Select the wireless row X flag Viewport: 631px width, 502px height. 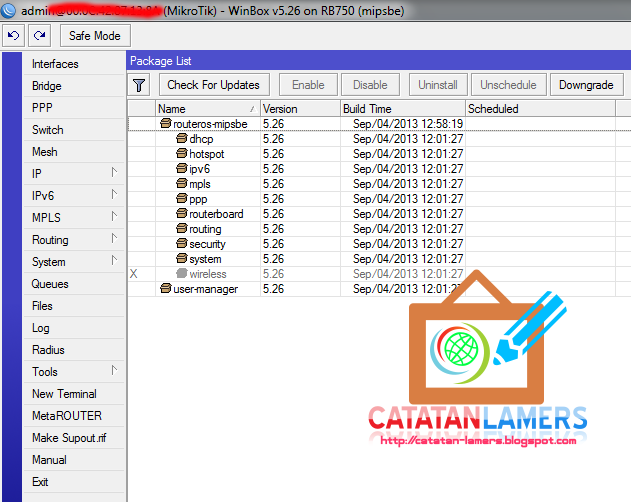tap(134, 274)
